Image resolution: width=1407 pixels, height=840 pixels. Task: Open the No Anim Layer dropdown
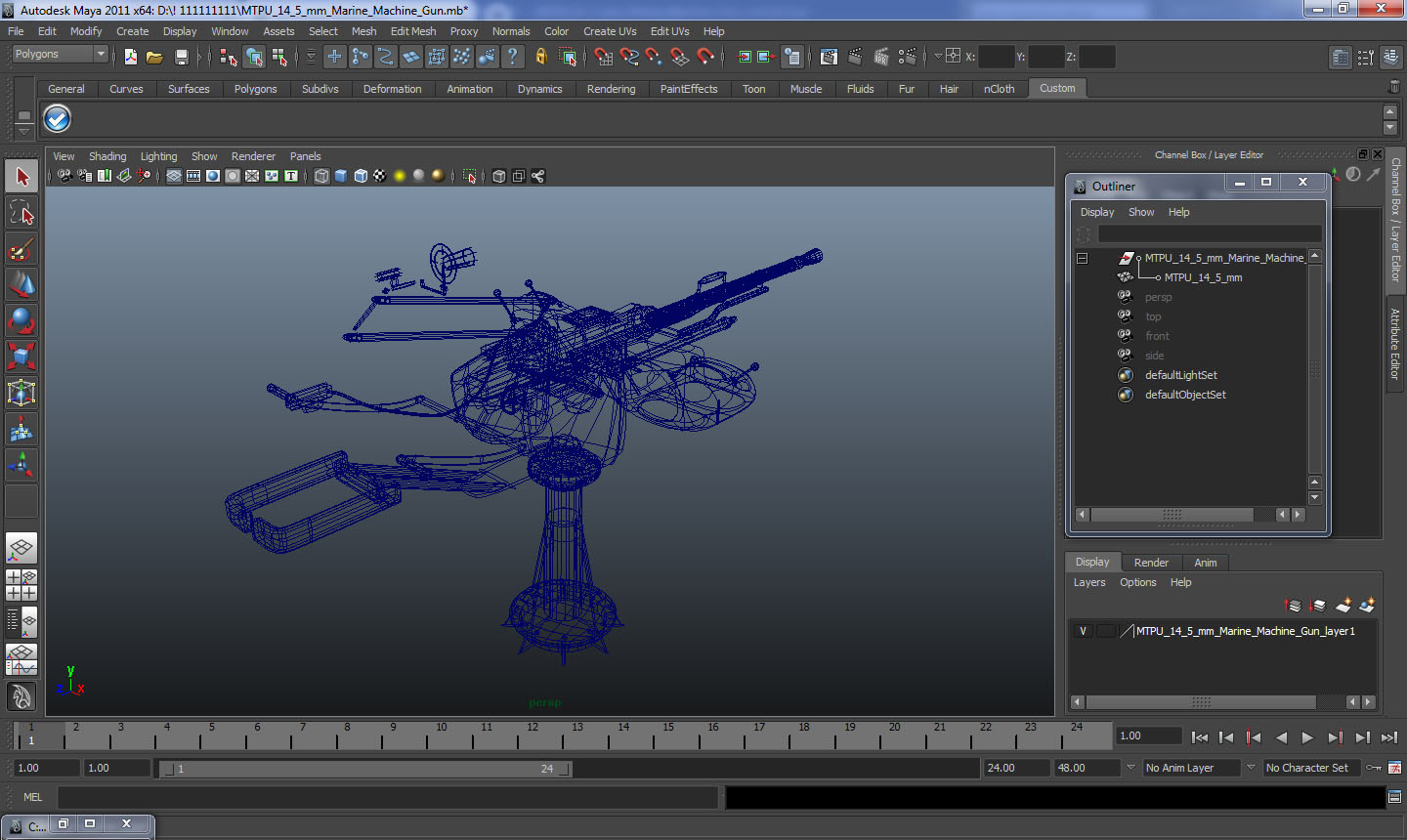1191,768
